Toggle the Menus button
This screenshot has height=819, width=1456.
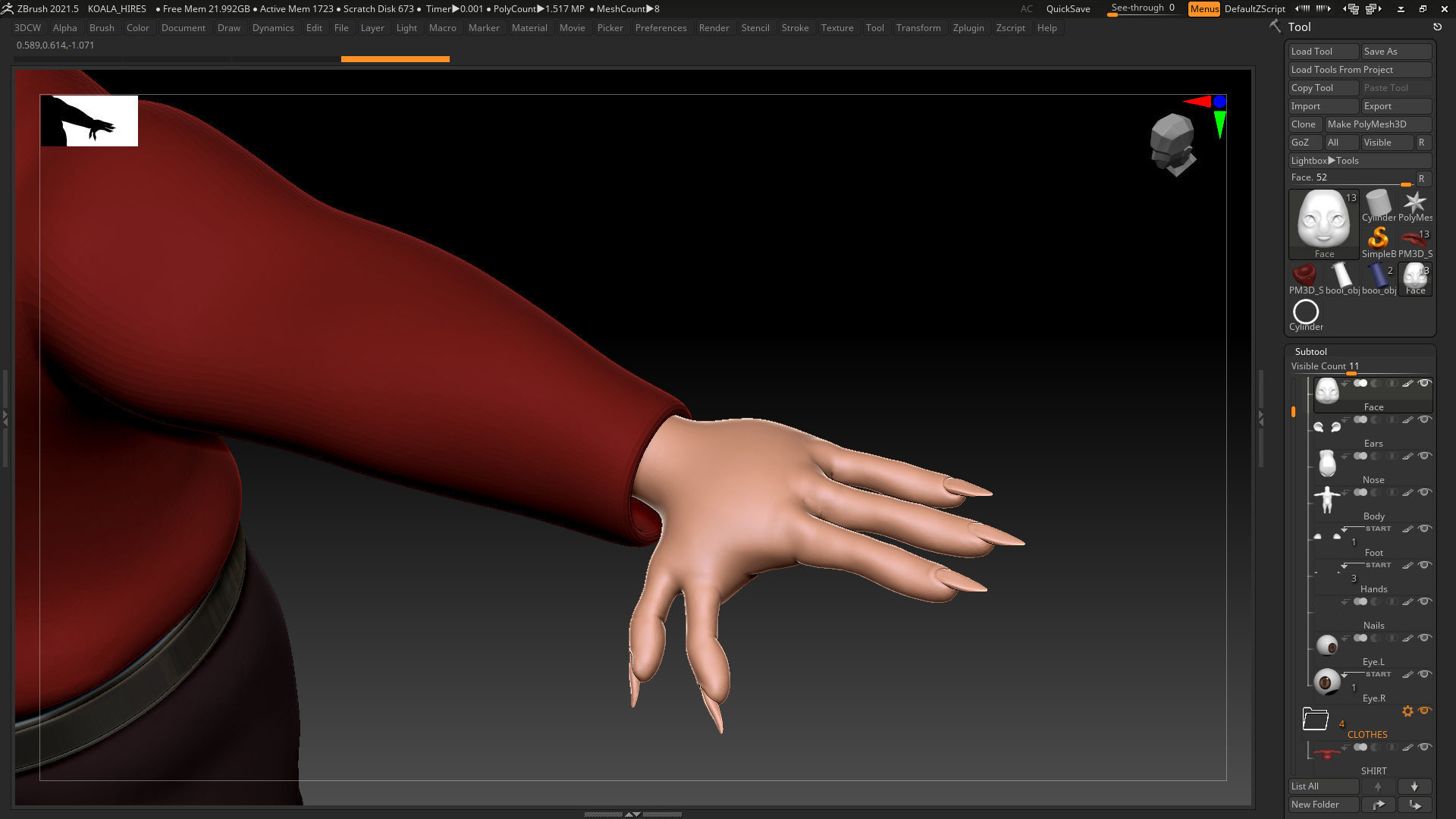(1203, 8)
